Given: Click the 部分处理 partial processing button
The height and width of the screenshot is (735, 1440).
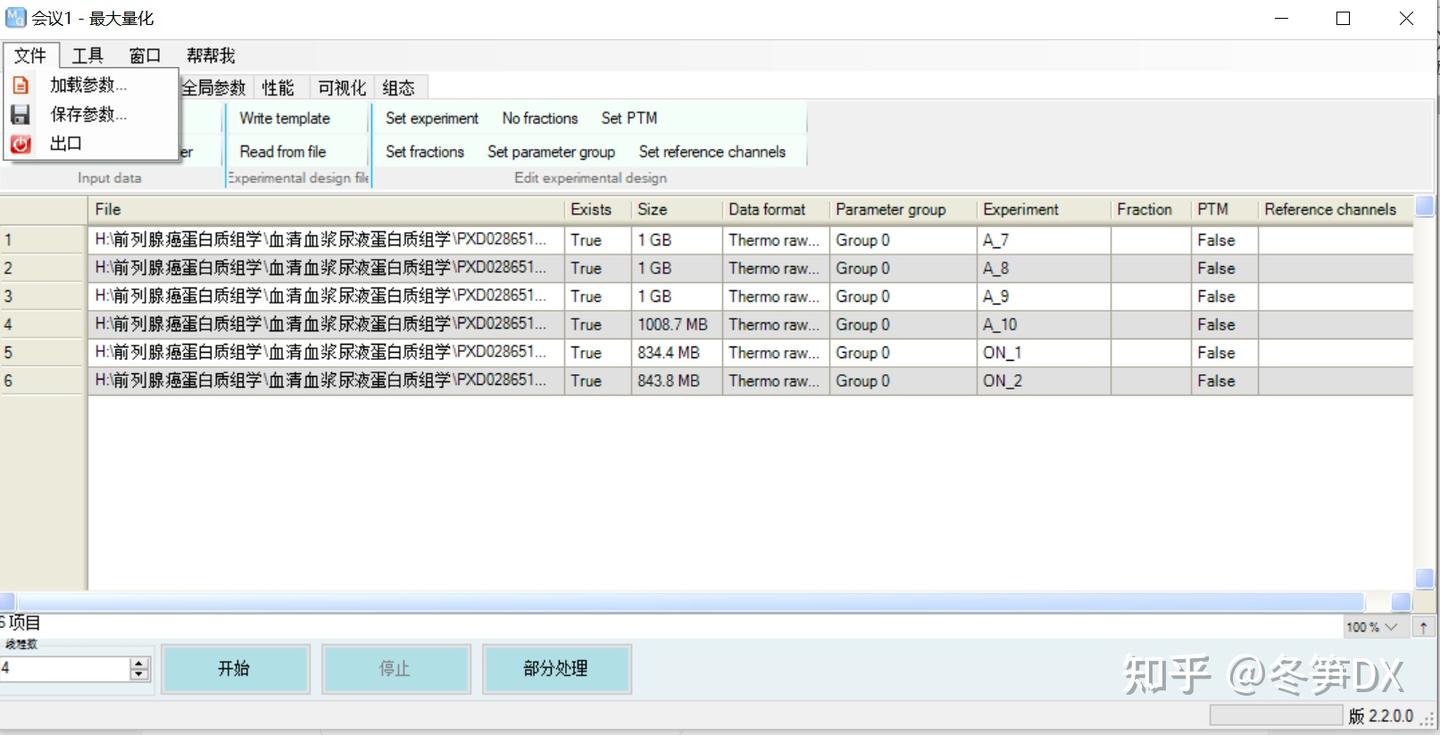Looking at the screenshot, I should click(x=557, y=668).
